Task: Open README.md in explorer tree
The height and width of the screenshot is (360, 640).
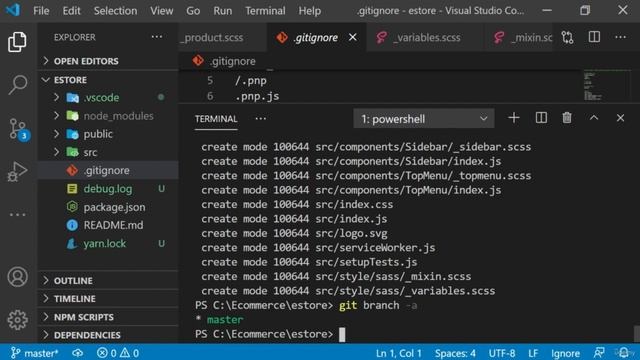Action: coord(108,225)
